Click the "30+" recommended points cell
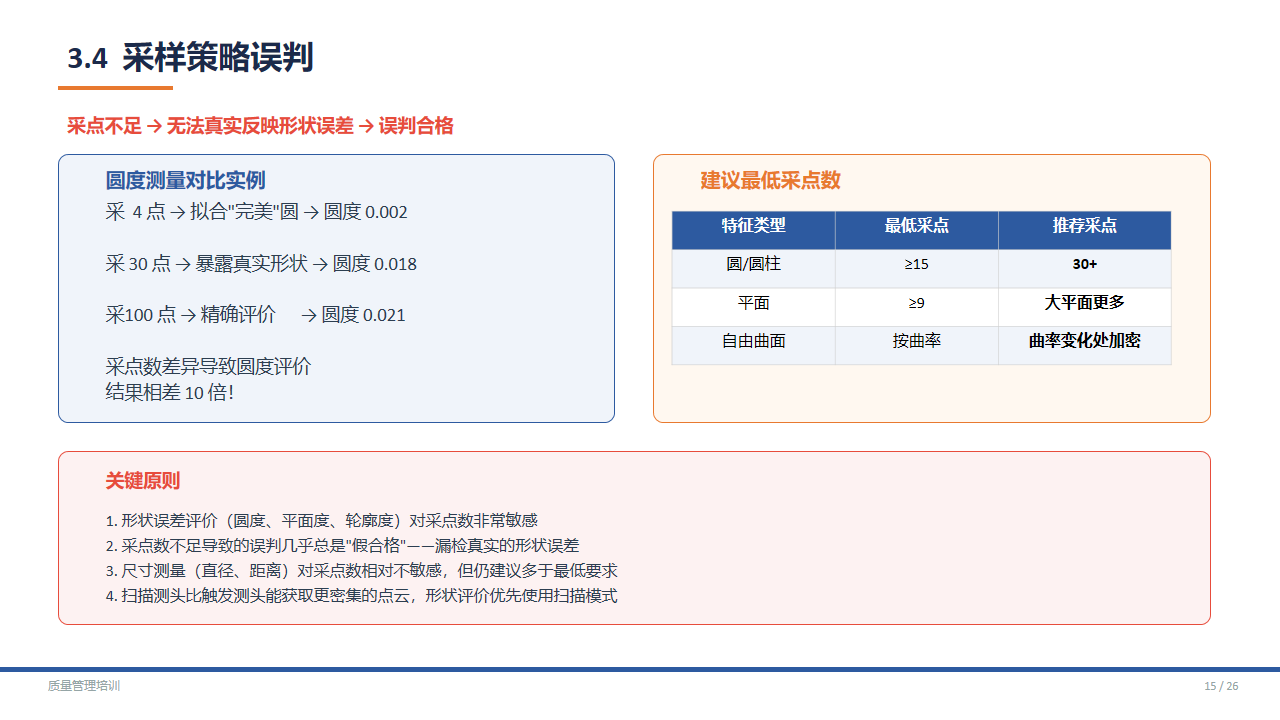Viewport: 1280px width, 720px height. pos(1084,265)
